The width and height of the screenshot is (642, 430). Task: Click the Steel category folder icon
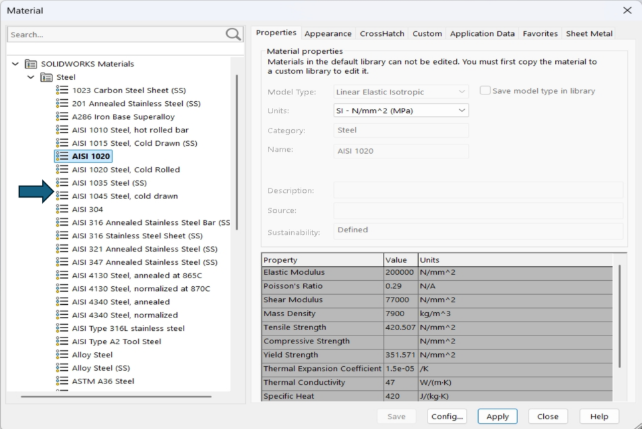[46, 77]
